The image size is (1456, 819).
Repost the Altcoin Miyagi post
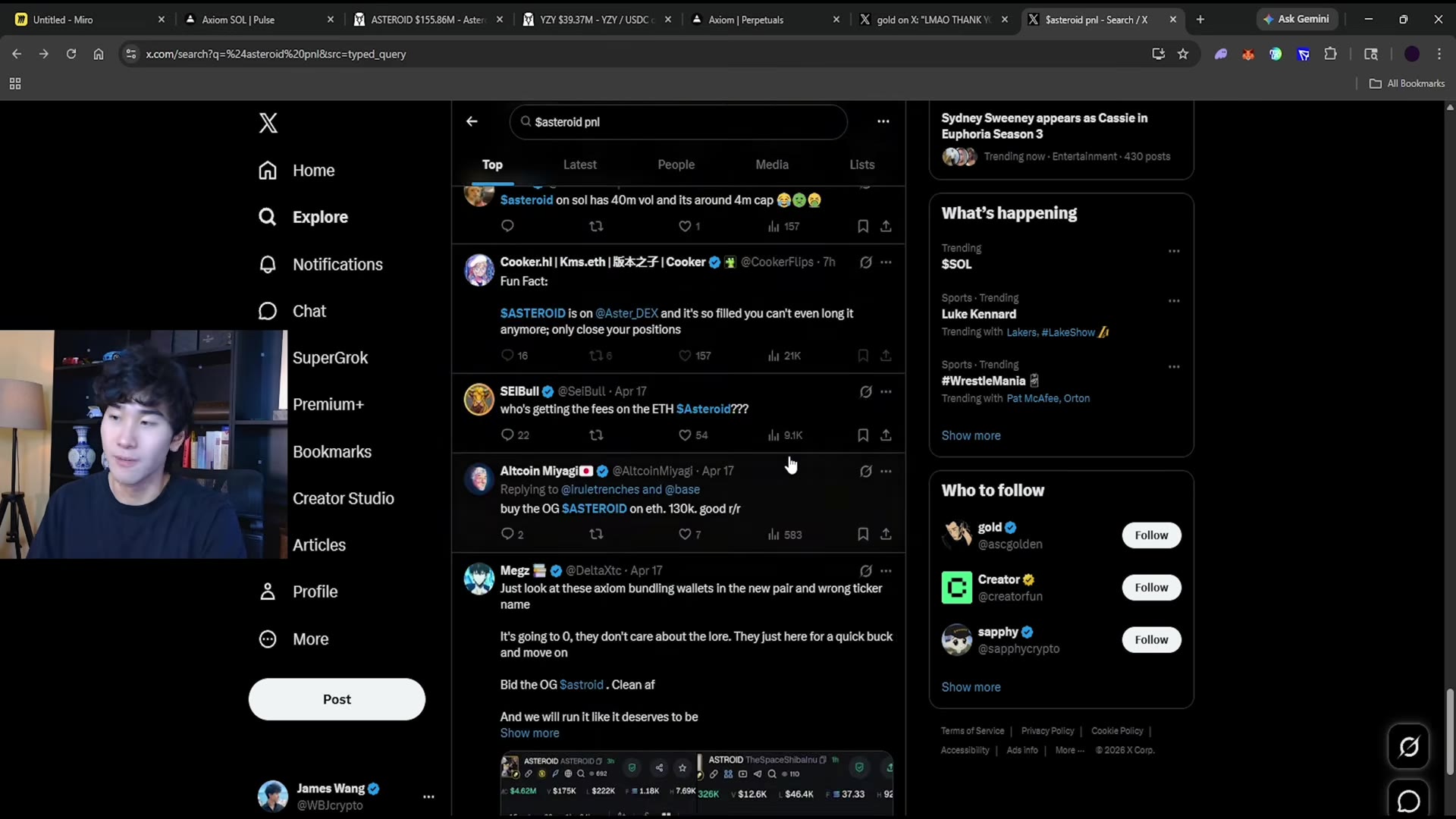(596, 535)
